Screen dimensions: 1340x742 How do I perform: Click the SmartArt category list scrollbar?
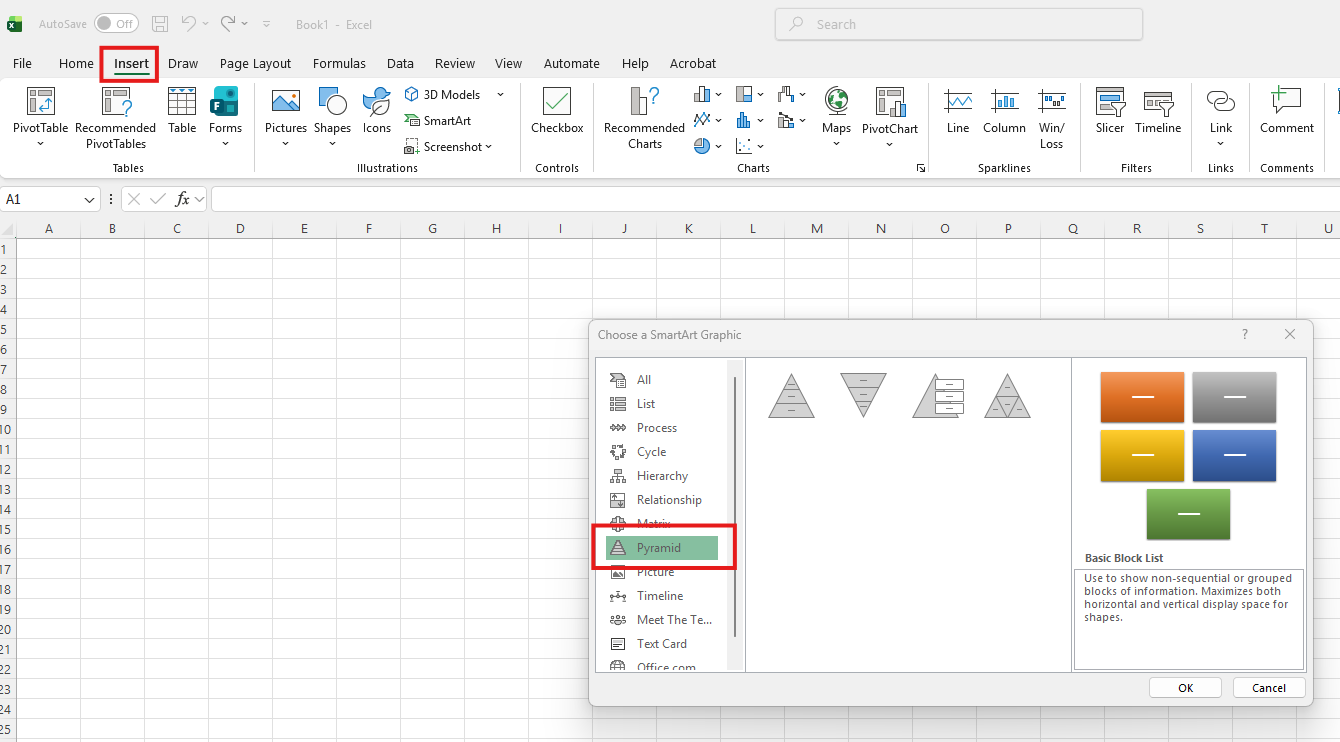click(735, 507)
